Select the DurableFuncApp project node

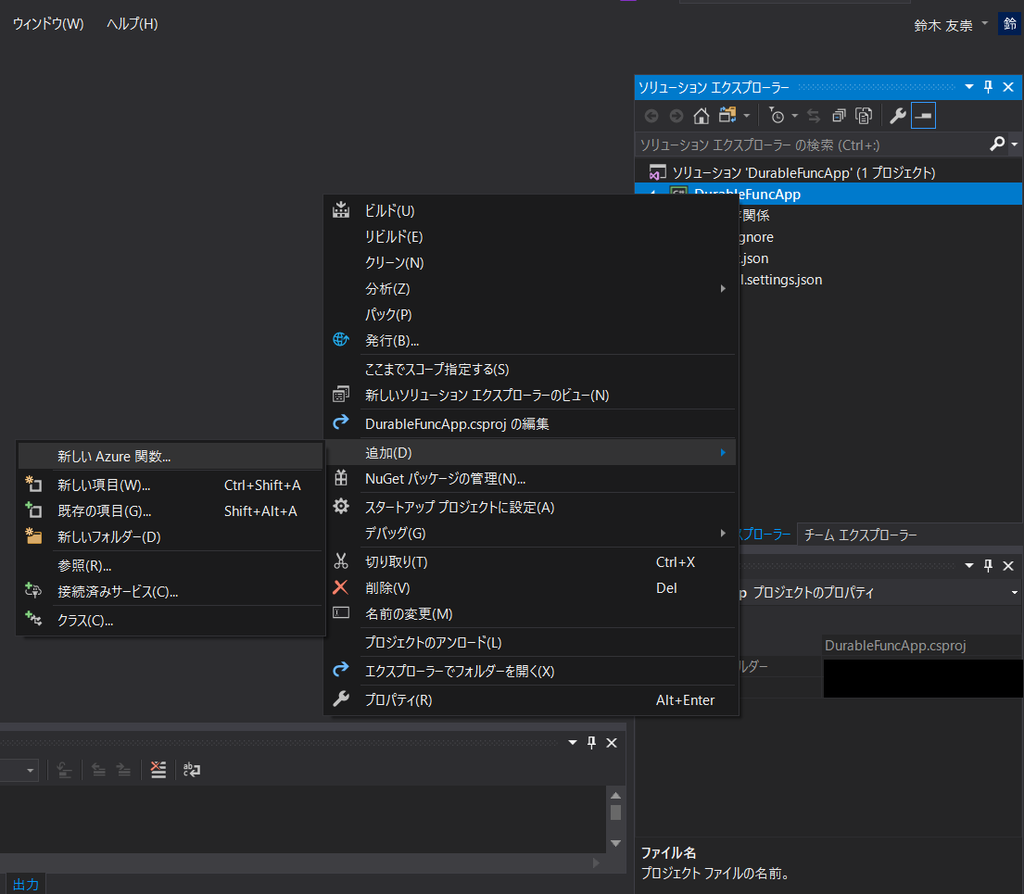(x=828, y=194)
